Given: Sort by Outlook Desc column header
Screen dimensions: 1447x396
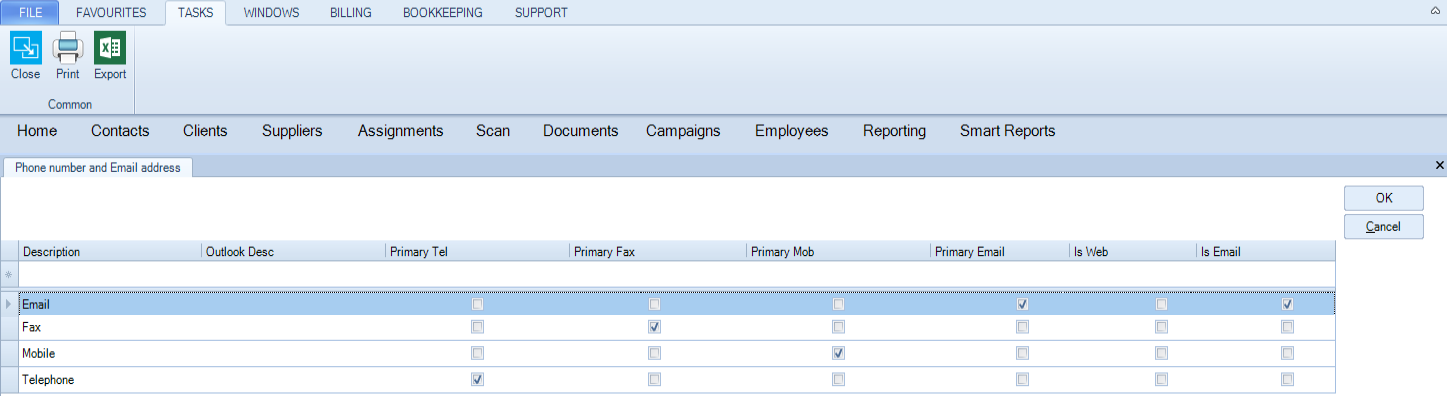Looking at the screenshot, I should point(293,252).
